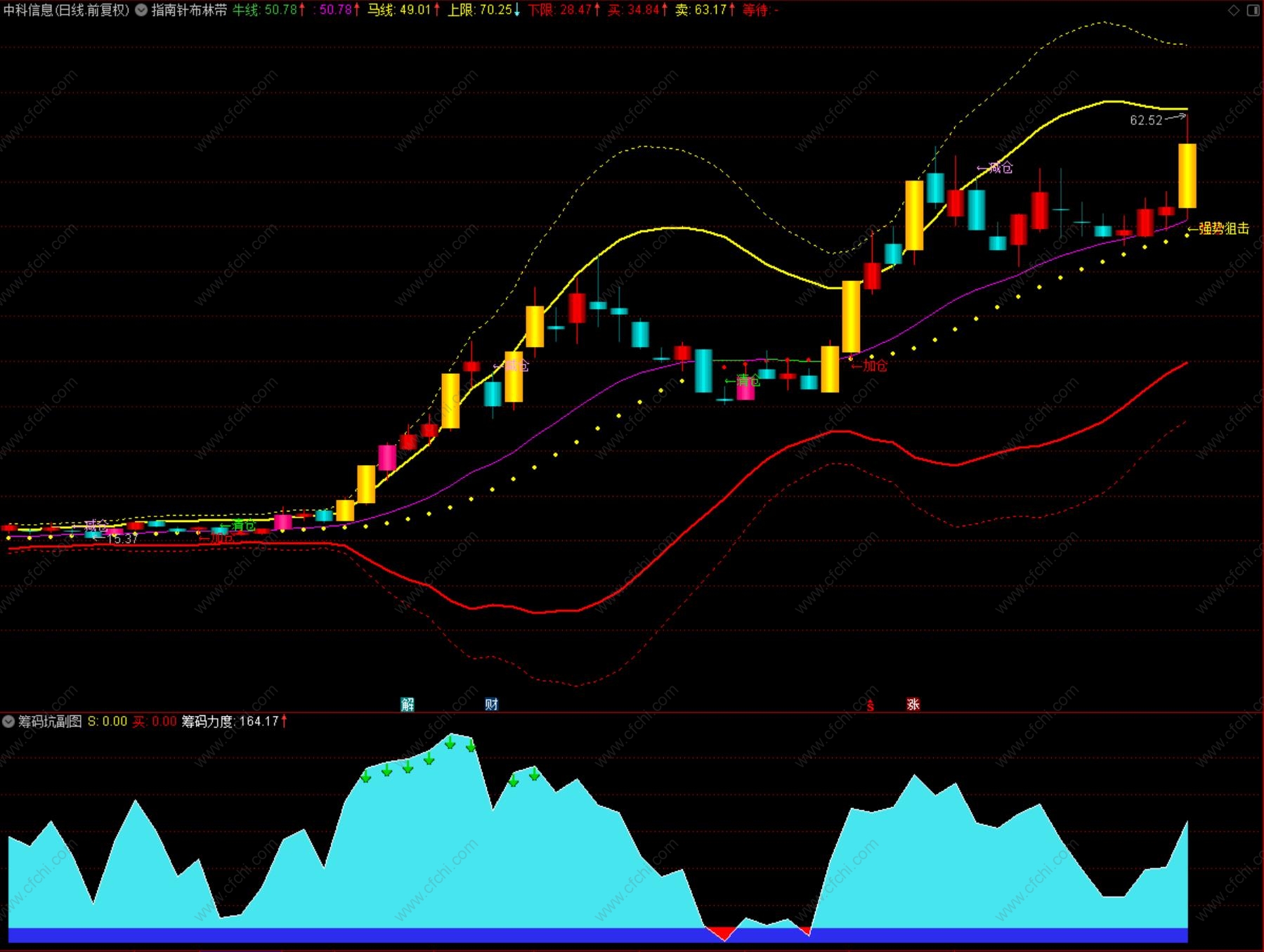This screenshot has height=952, width=1264.
Task: Click the 62.52 high price label
Action: [x=1146, y=120]
